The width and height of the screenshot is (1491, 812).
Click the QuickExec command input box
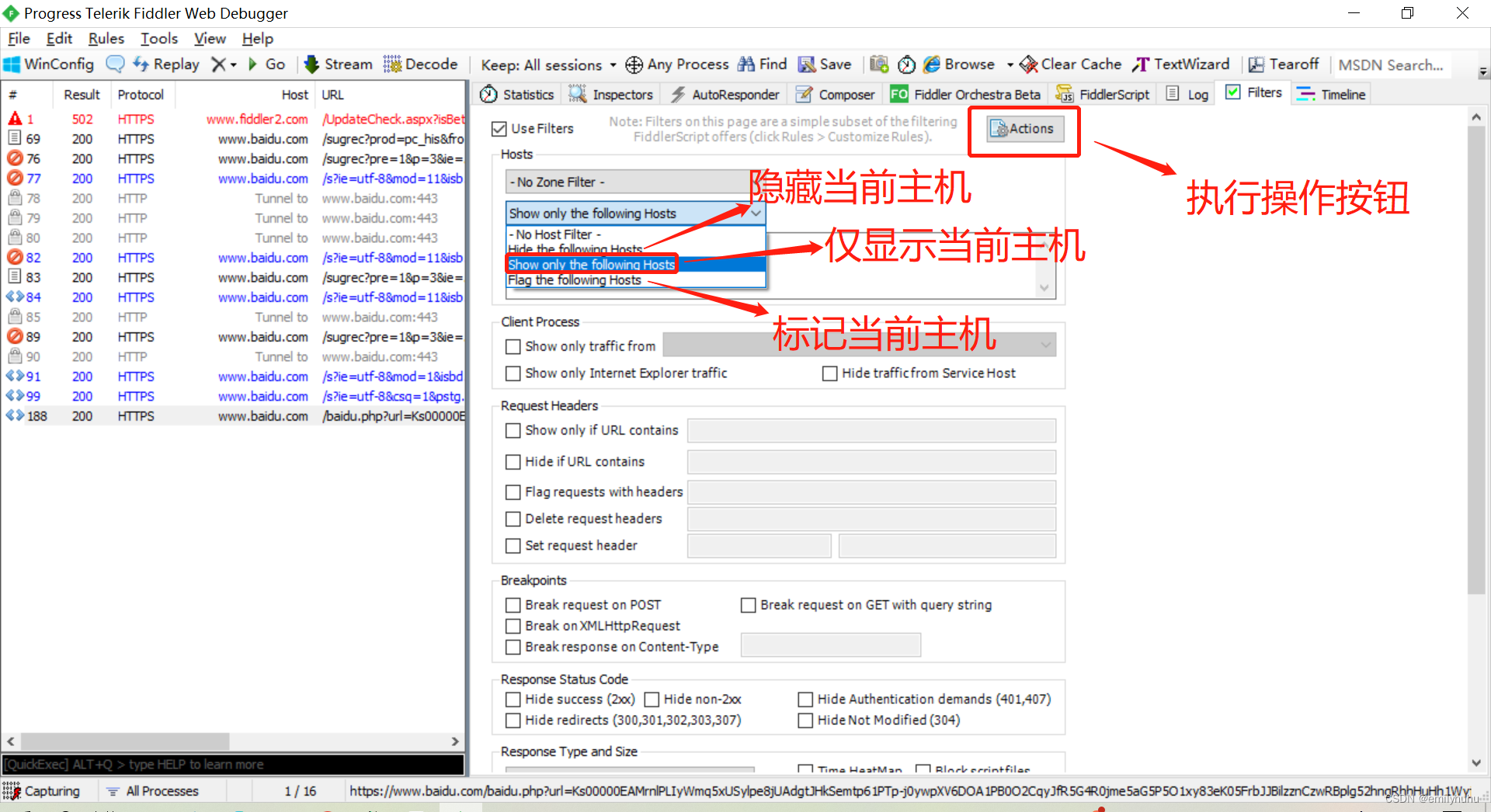pos(233,765)
